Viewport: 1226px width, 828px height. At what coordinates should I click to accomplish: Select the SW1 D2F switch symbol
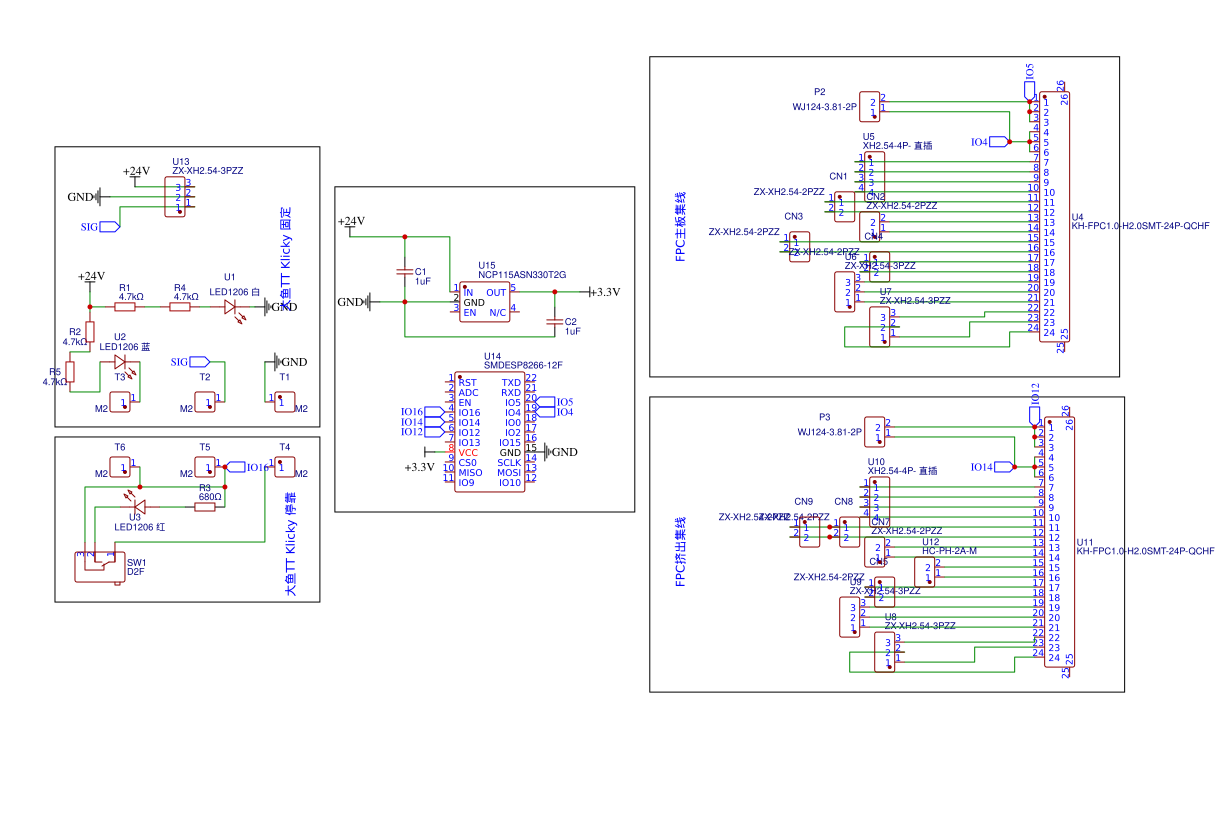tap(95, 566)
